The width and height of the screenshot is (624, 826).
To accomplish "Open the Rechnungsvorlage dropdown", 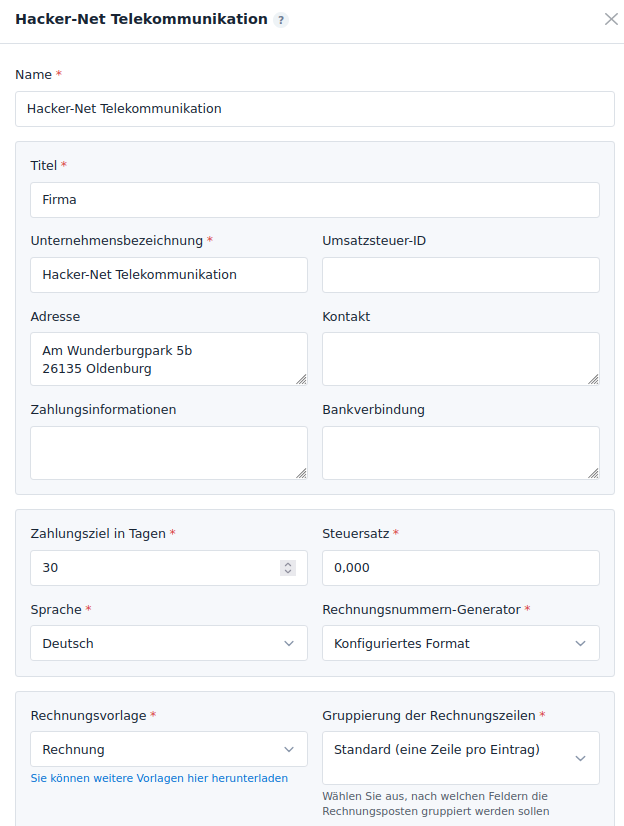I will (168, 749).
